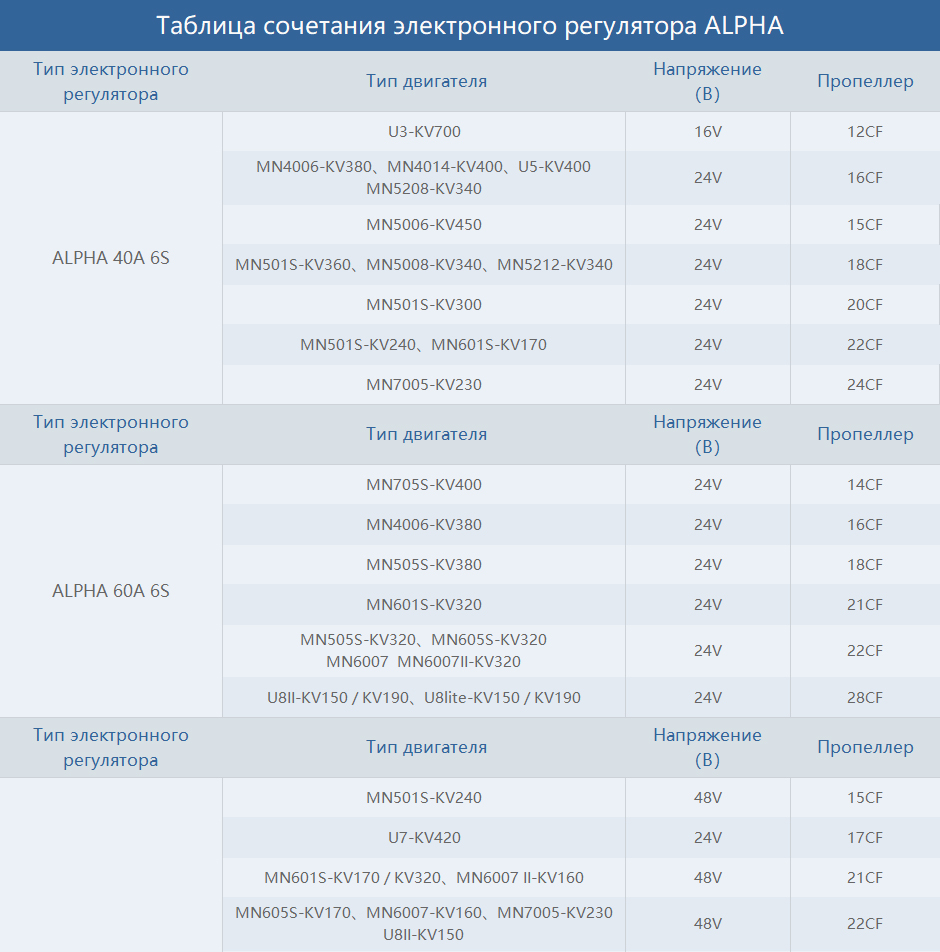Screen dimensions: 940x952
Task: Select the 17CF propeller value
Action: 865,838
